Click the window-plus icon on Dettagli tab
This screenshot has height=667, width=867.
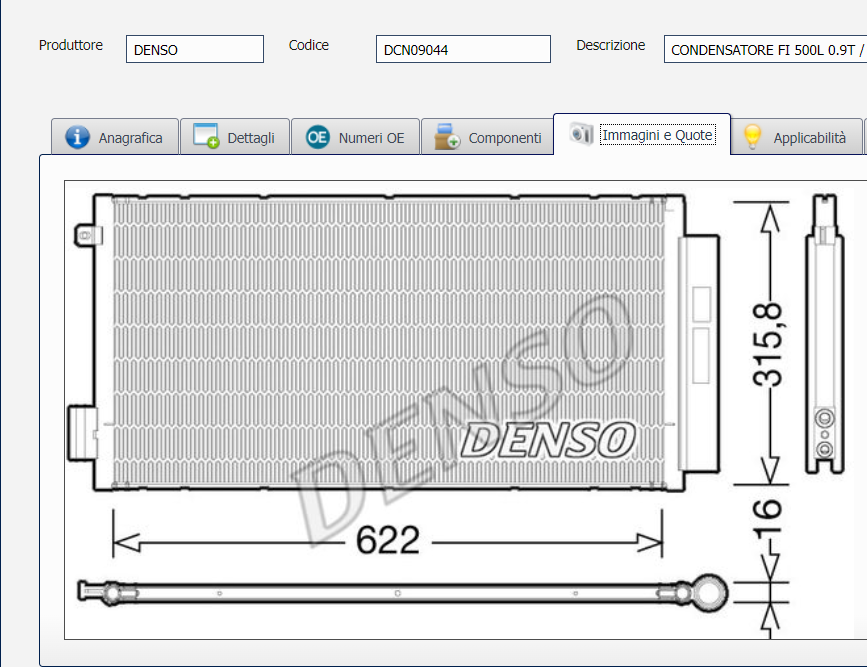pyautogui.click(x=206, y=136)
